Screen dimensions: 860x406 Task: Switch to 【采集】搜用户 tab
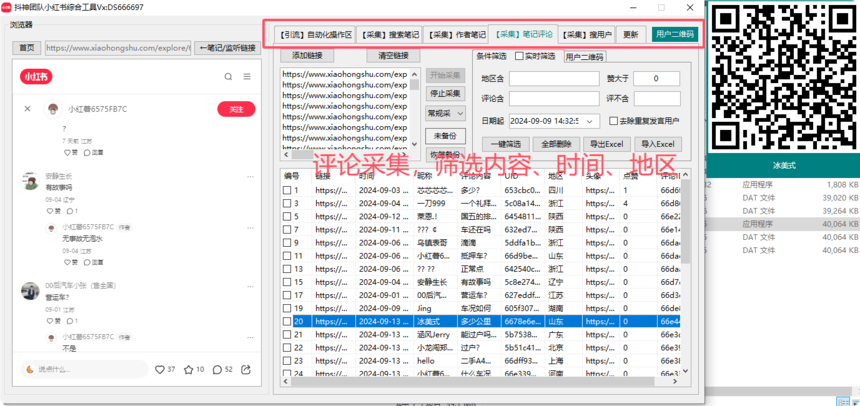(587, 35)
